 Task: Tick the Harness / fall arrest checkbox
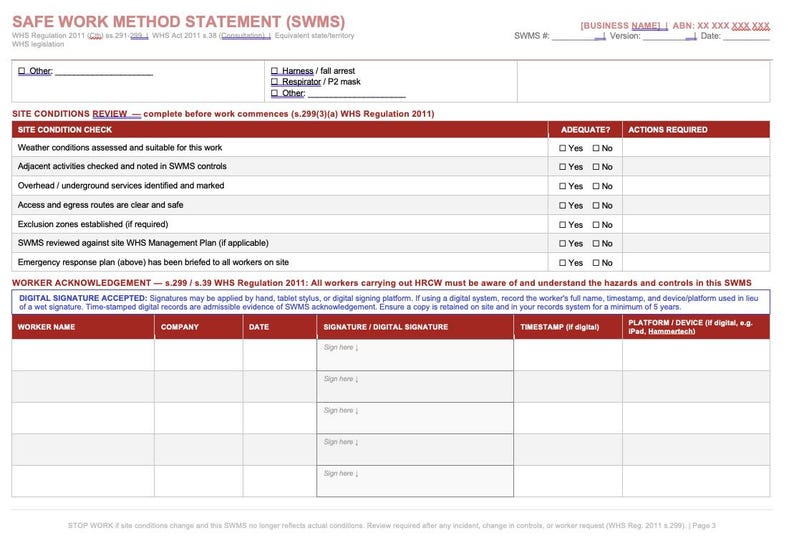274,71
